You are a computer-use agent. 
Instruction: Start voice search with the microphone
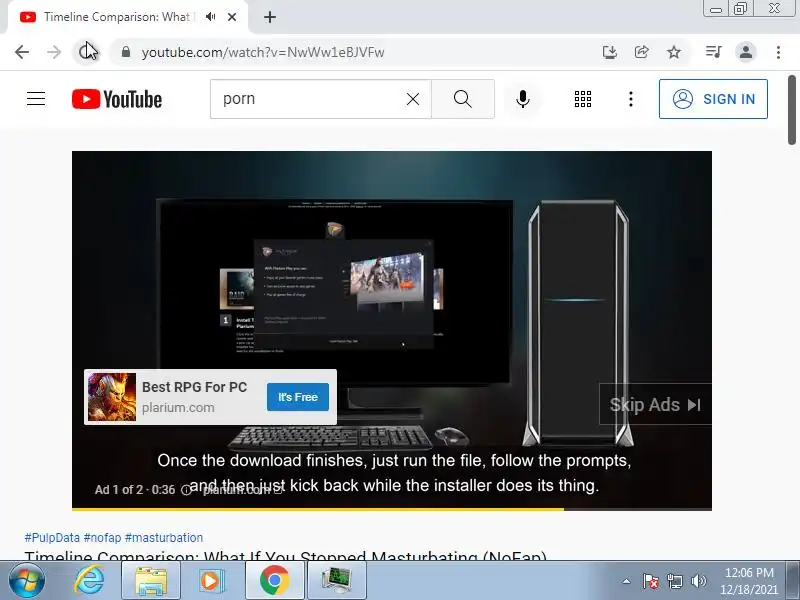(x=523, y=99)
